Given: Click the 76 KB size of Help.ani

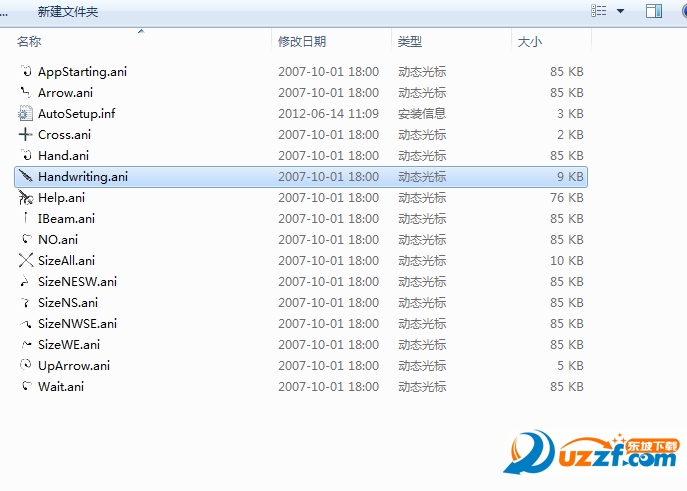Looking at the screenshot, I should pos(567,198).
